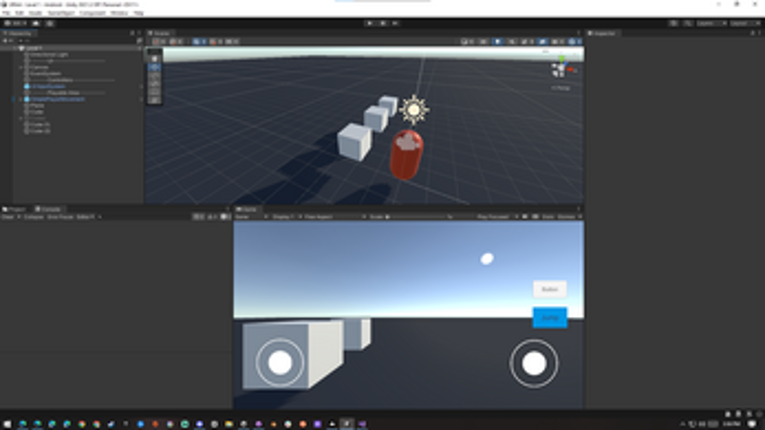
Task: Lock the Hierarchy panel
Action: pos(132,33)
